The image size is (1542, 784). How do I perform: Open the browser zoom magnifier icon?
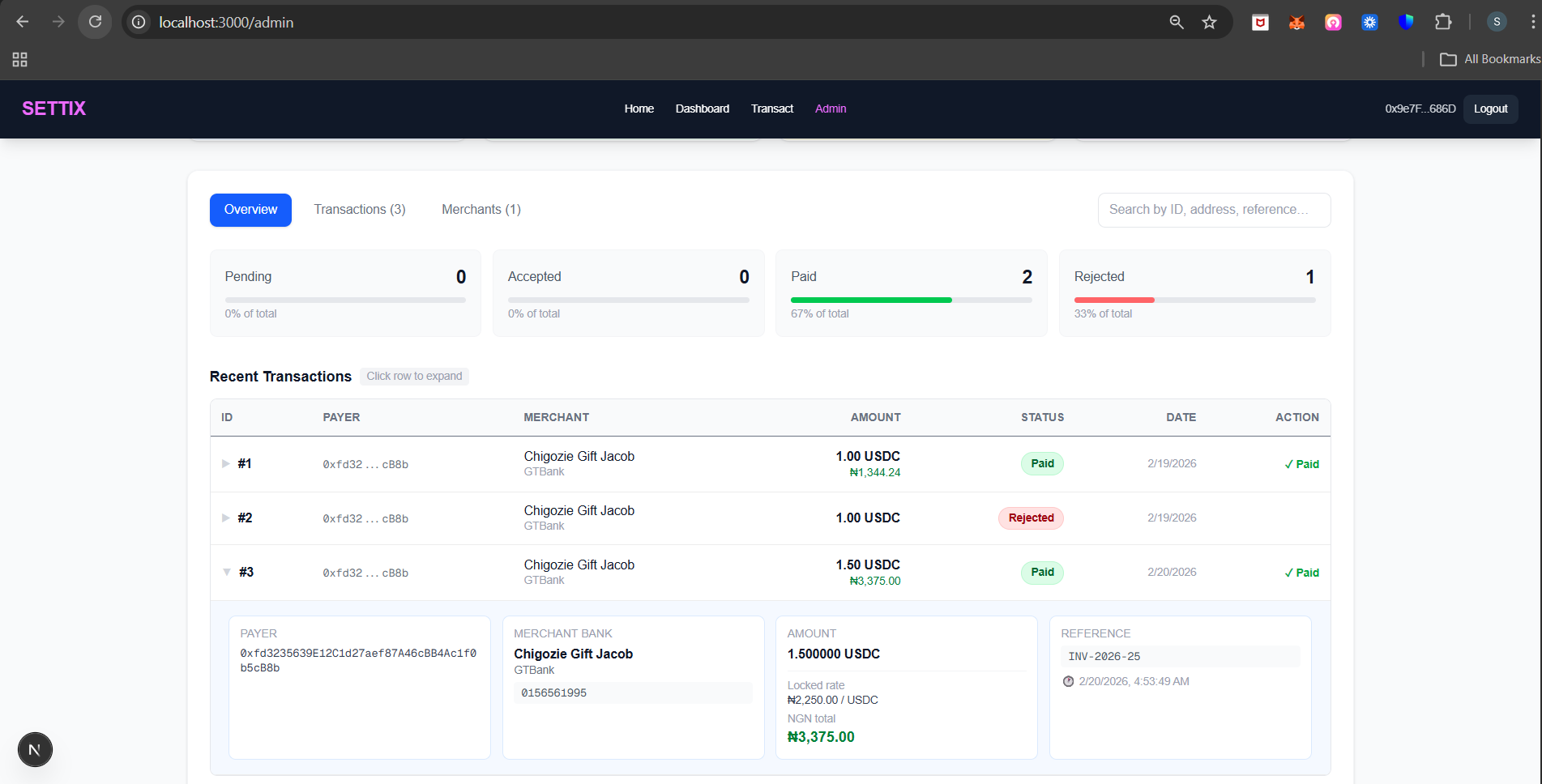(1177, 22)
